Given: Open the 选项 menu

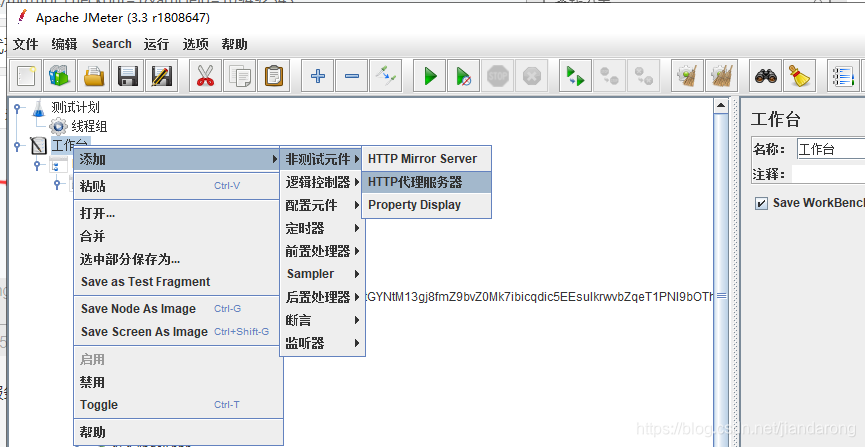Looking at the screenshot, I should click(195, 44).
